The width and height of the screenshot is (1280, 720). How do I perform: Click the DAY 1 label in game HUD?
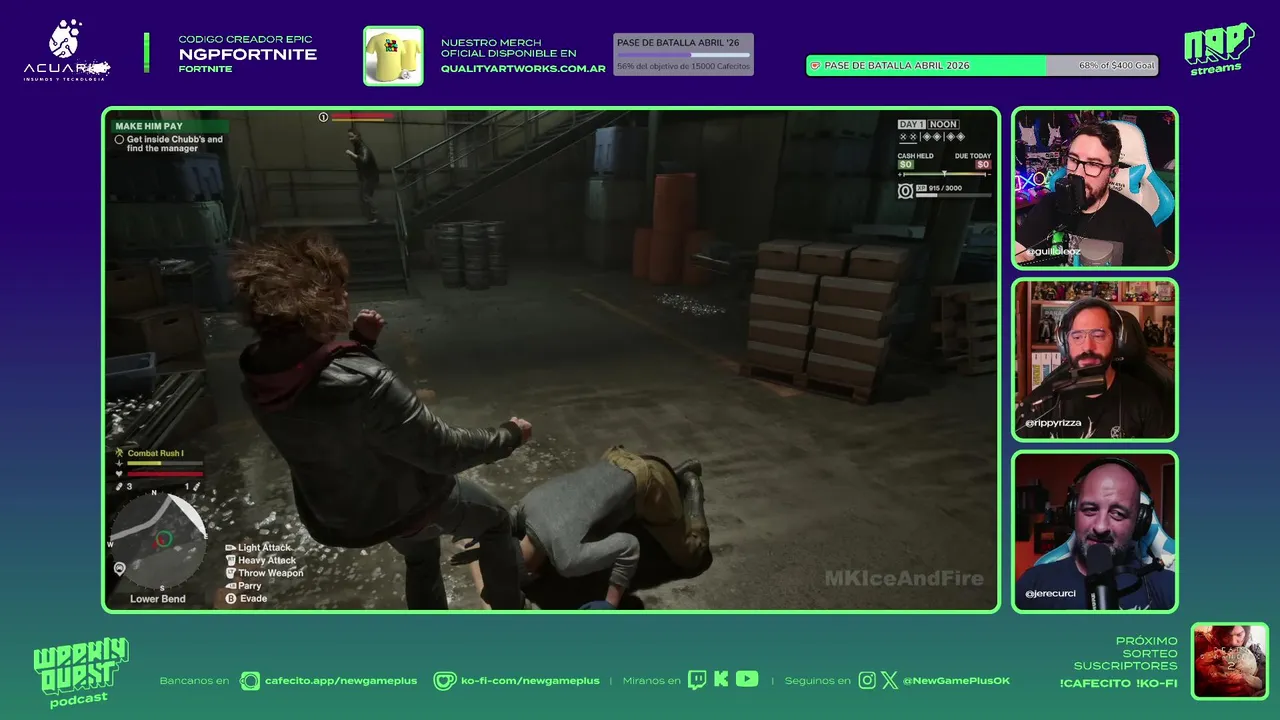[912, 124]
